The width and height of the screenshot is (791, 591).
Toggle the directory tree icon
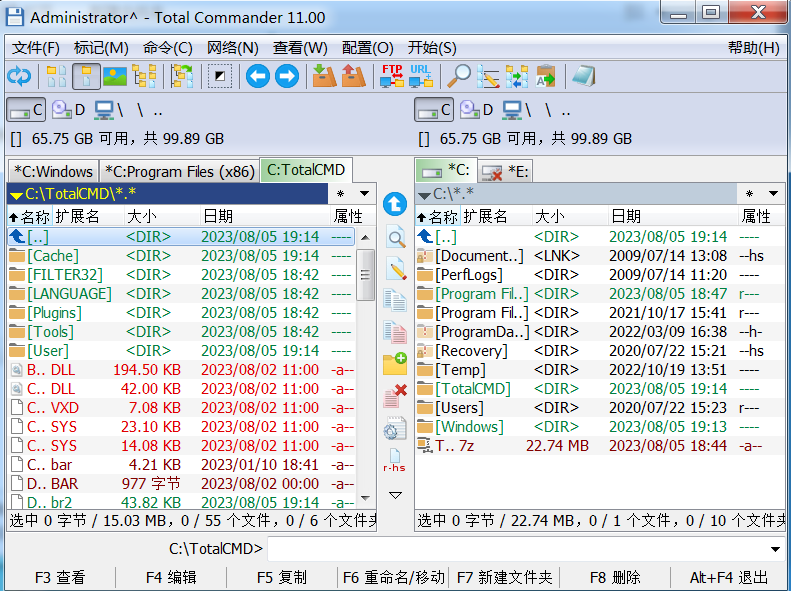tap(144, 76)
